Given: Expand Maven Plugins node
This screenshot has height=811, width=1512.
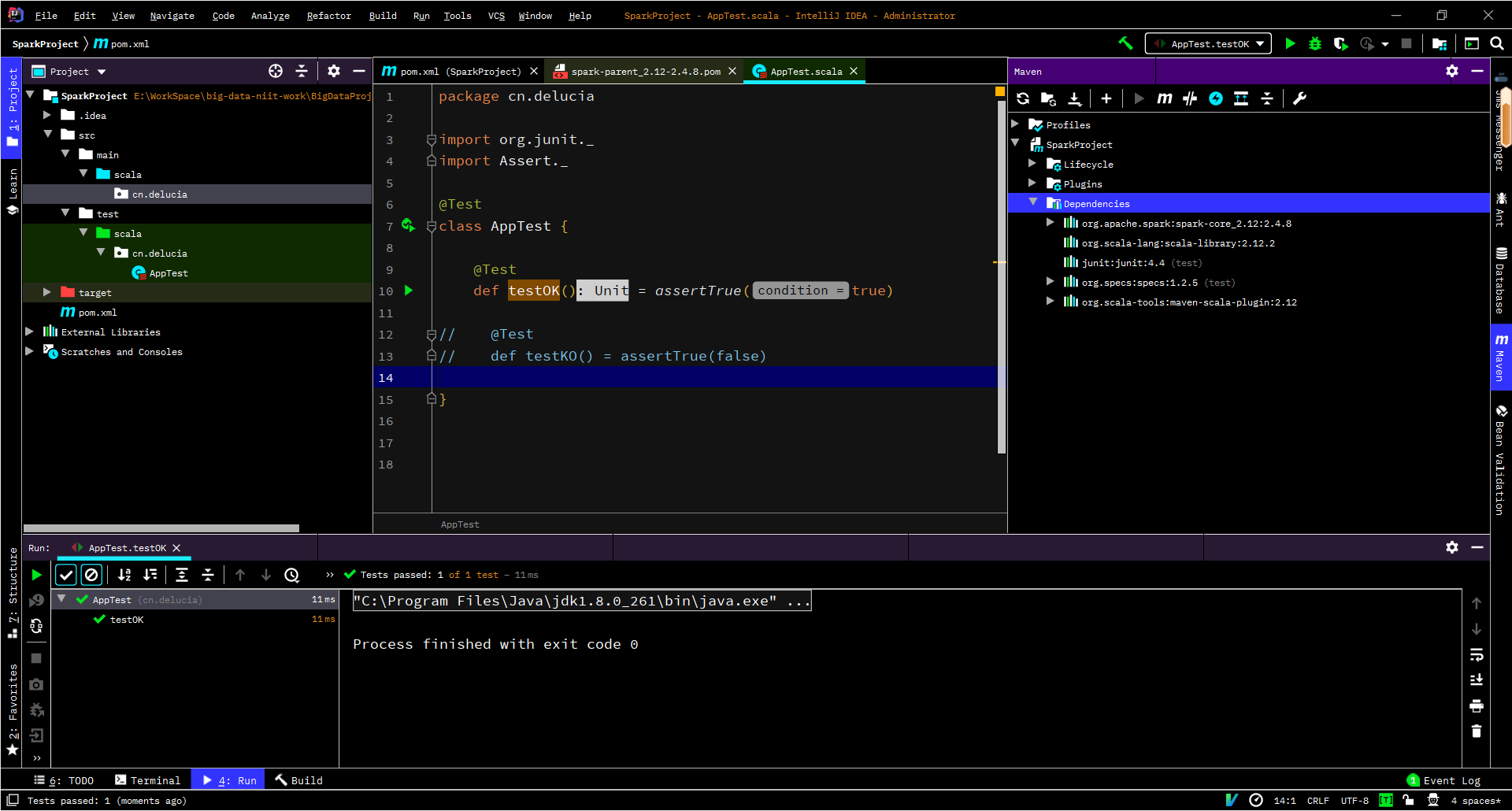Looking at the screenshot, I should [x=1032, y=183].
